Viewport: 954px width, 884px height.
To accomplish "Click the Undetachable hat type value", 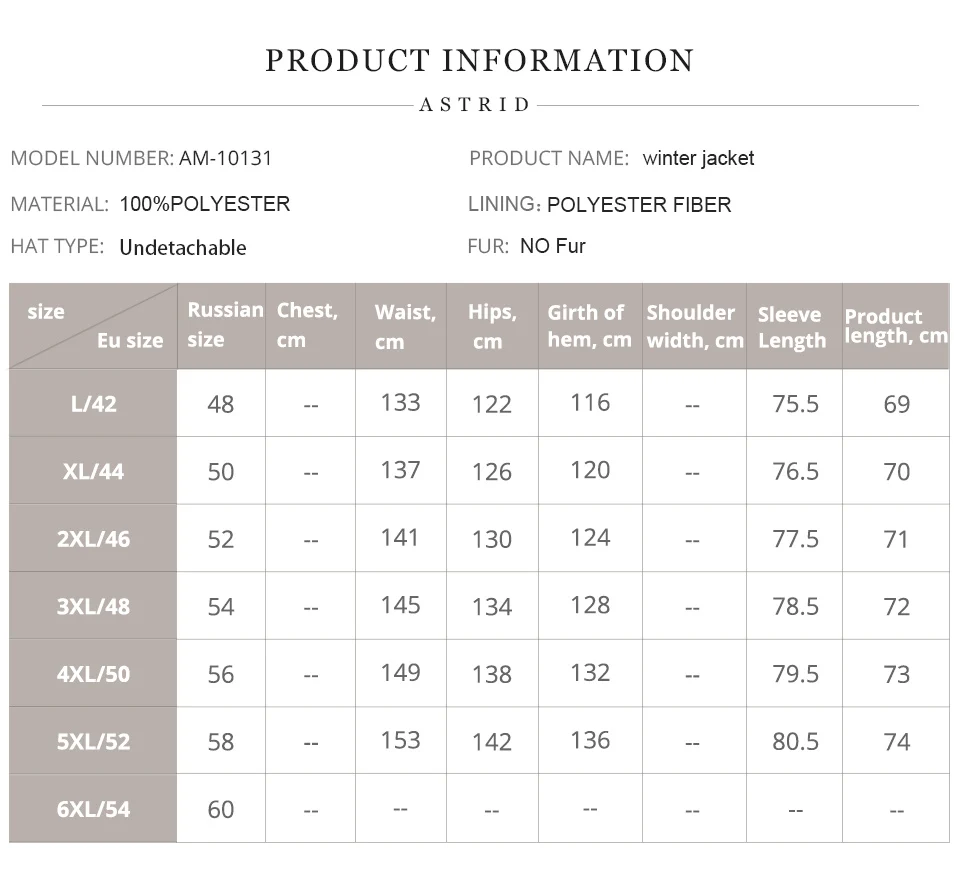I will coord(183,248).
